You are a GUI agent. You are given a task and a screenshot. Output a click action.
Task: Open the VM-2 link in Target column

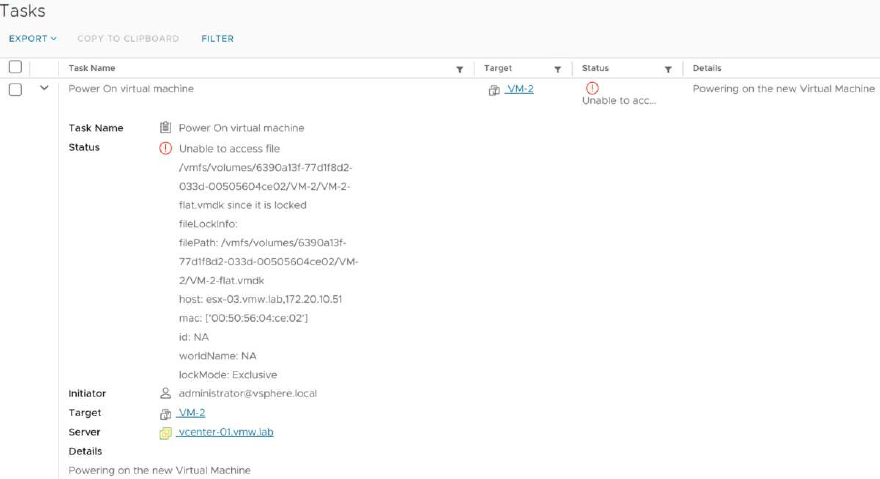520,89
